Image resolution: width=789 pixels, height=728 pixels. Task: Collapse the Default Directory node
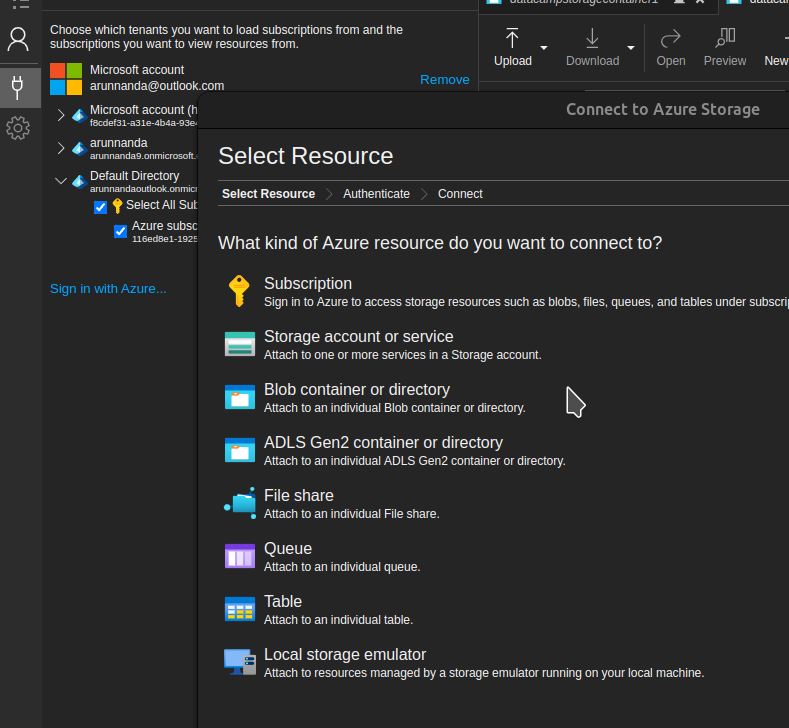[61, 181]
